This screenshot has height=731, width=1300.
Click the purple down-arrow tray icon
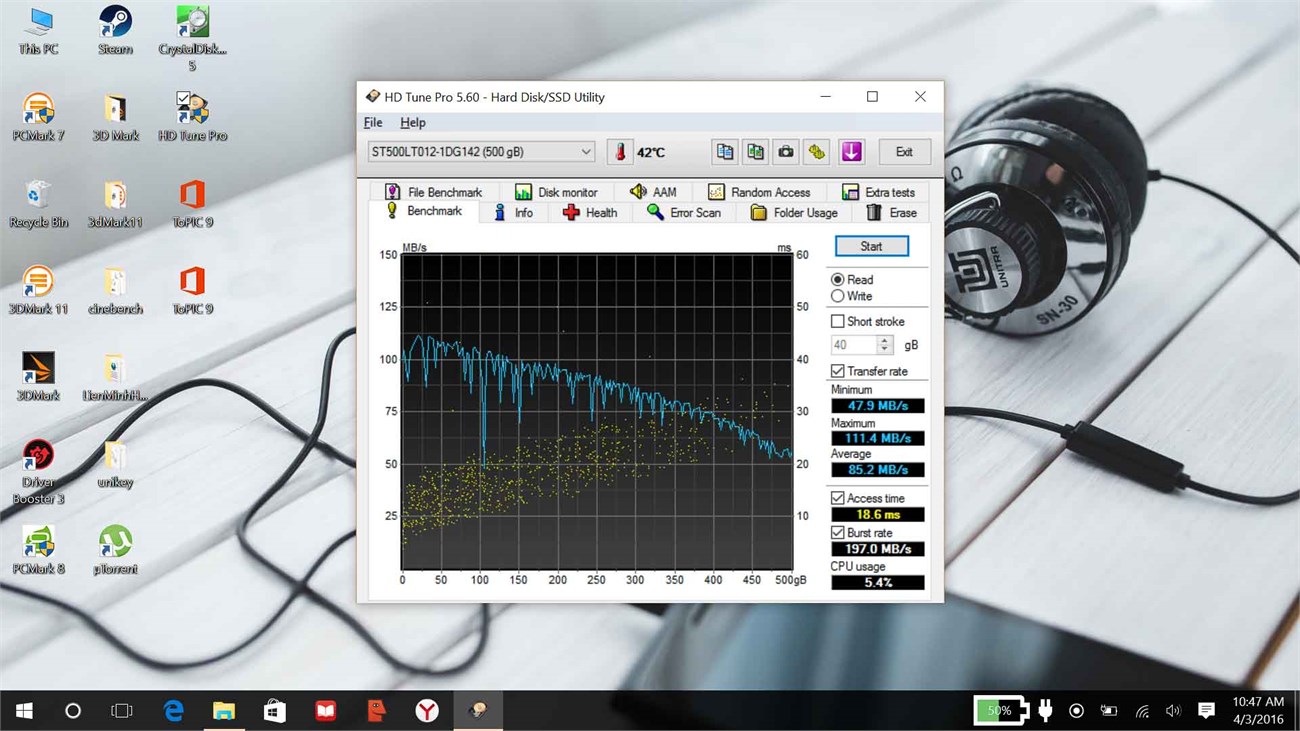(x=850, y=152)
